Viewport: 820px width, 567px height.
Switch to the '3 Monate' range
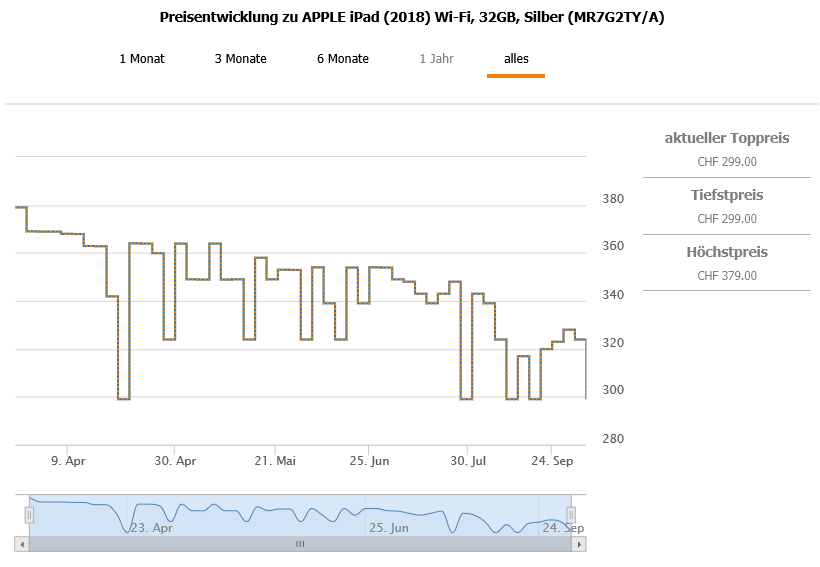(240, 59)
